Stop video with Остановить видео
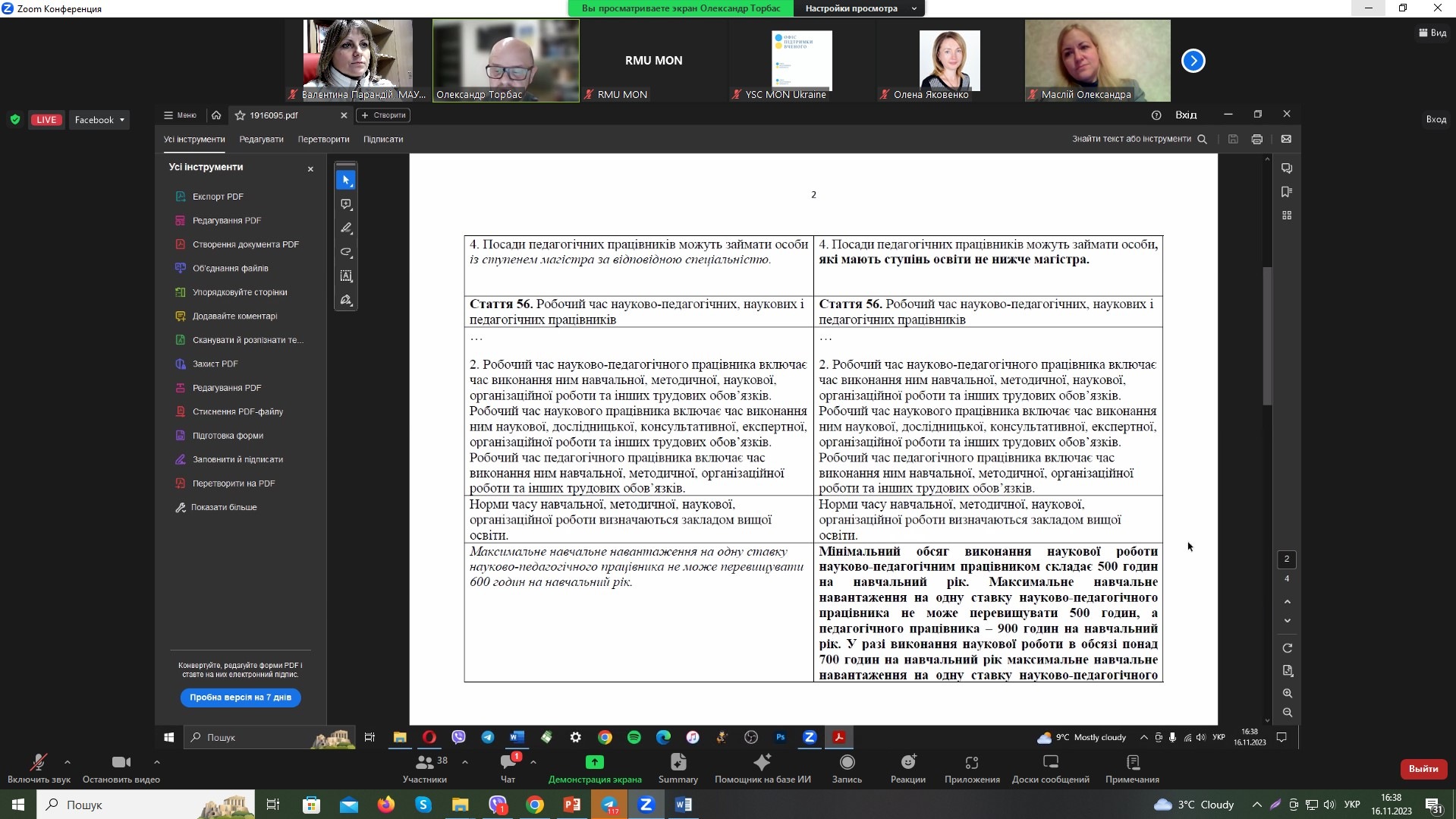Image resolution: width=1456 pixels, height=819 pixels. [121, 763]
